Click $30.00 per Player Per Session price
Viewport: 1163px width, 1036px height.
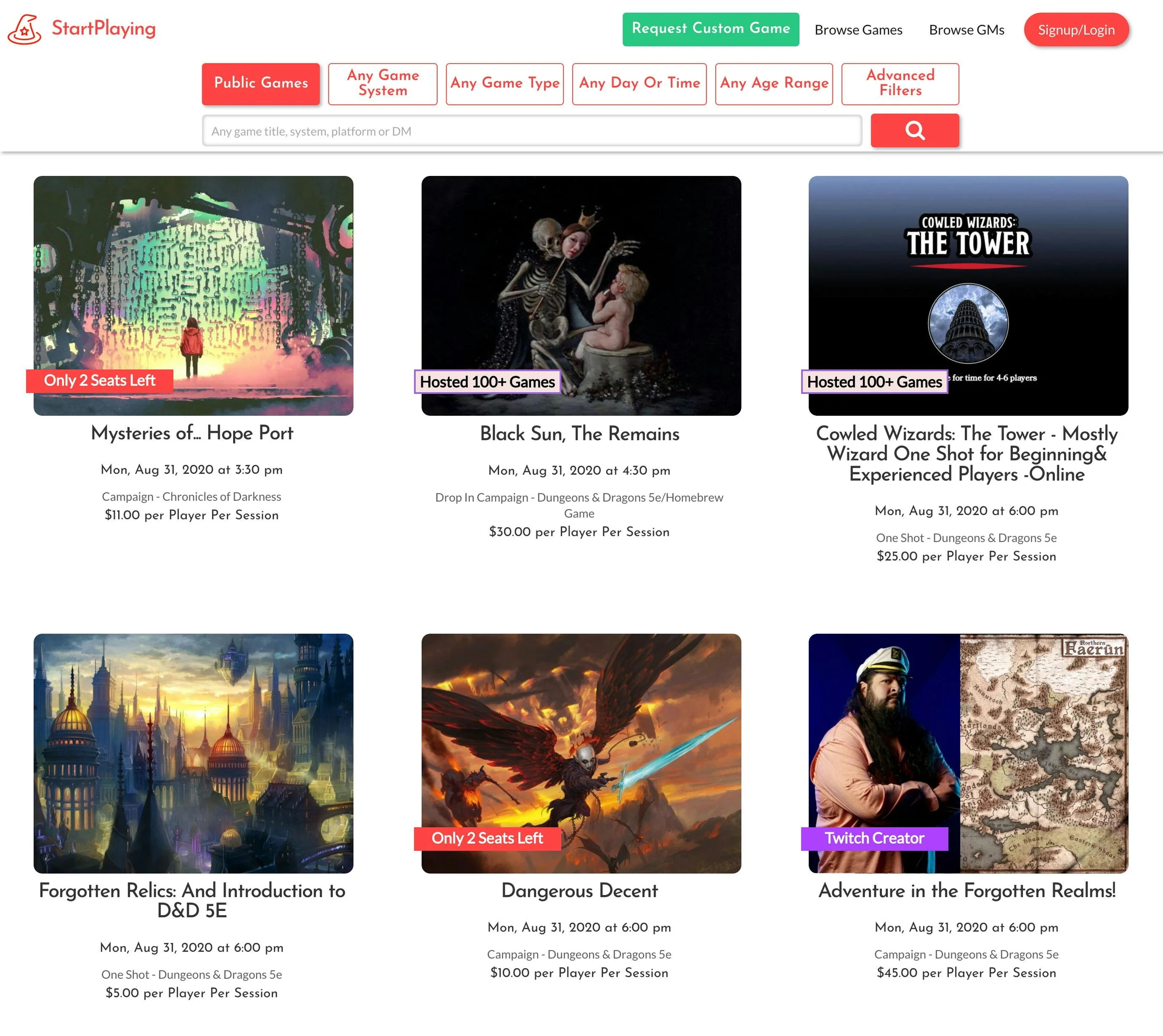click(580, 532)
